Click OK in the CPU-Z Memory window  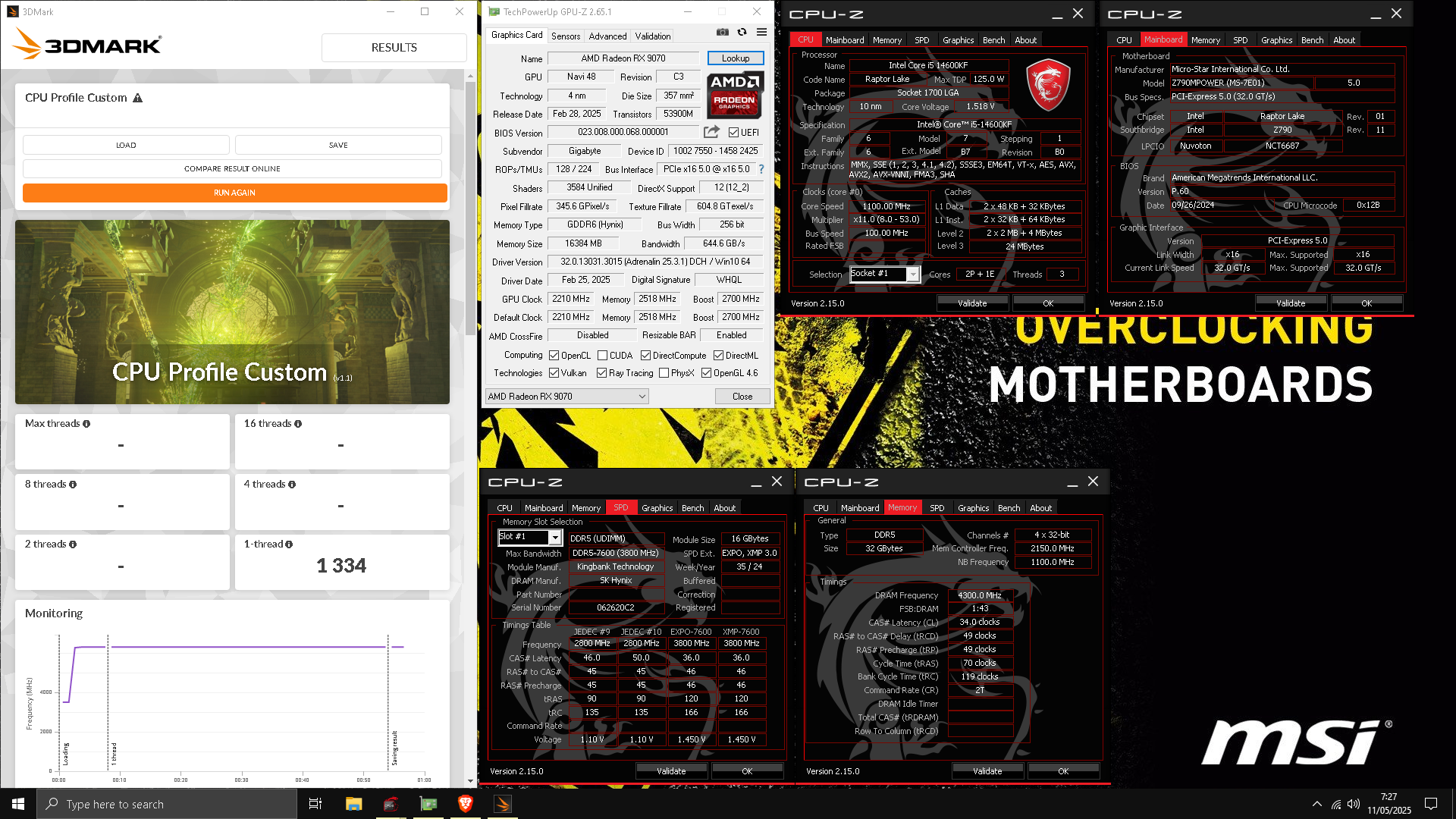click(1063, 771)
